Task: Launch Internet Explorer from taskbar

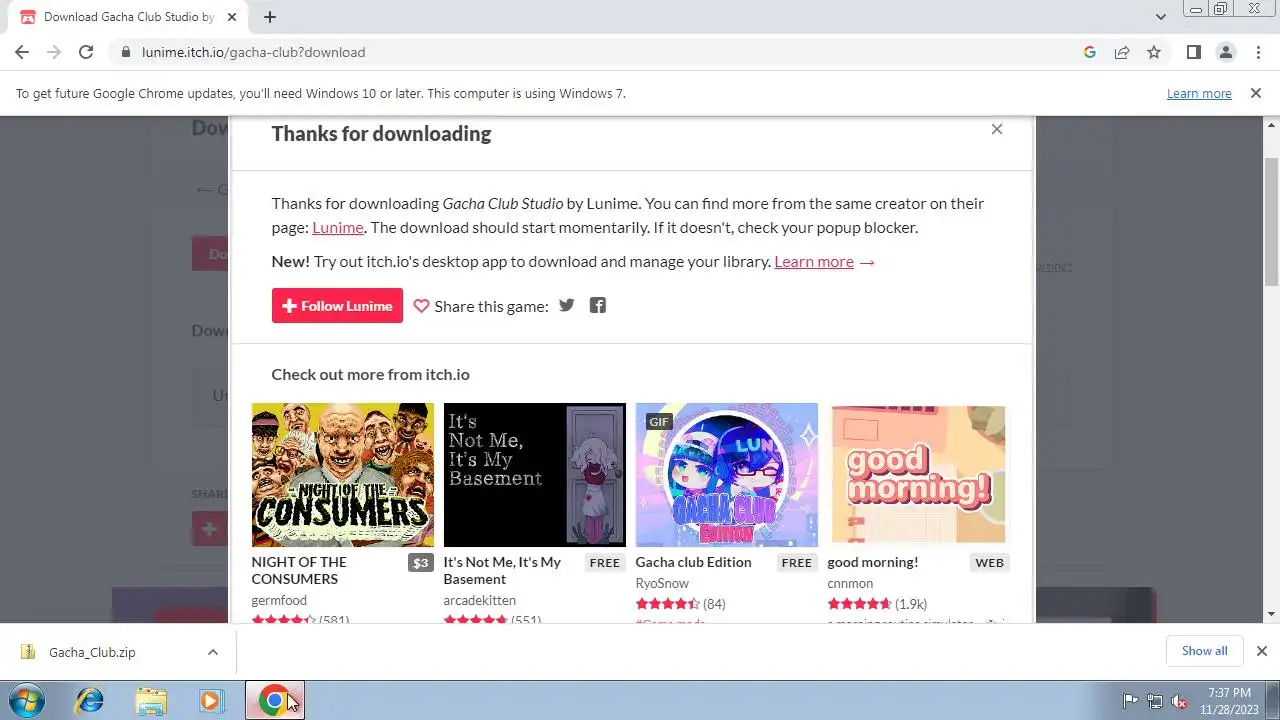Action: (90, 701)
